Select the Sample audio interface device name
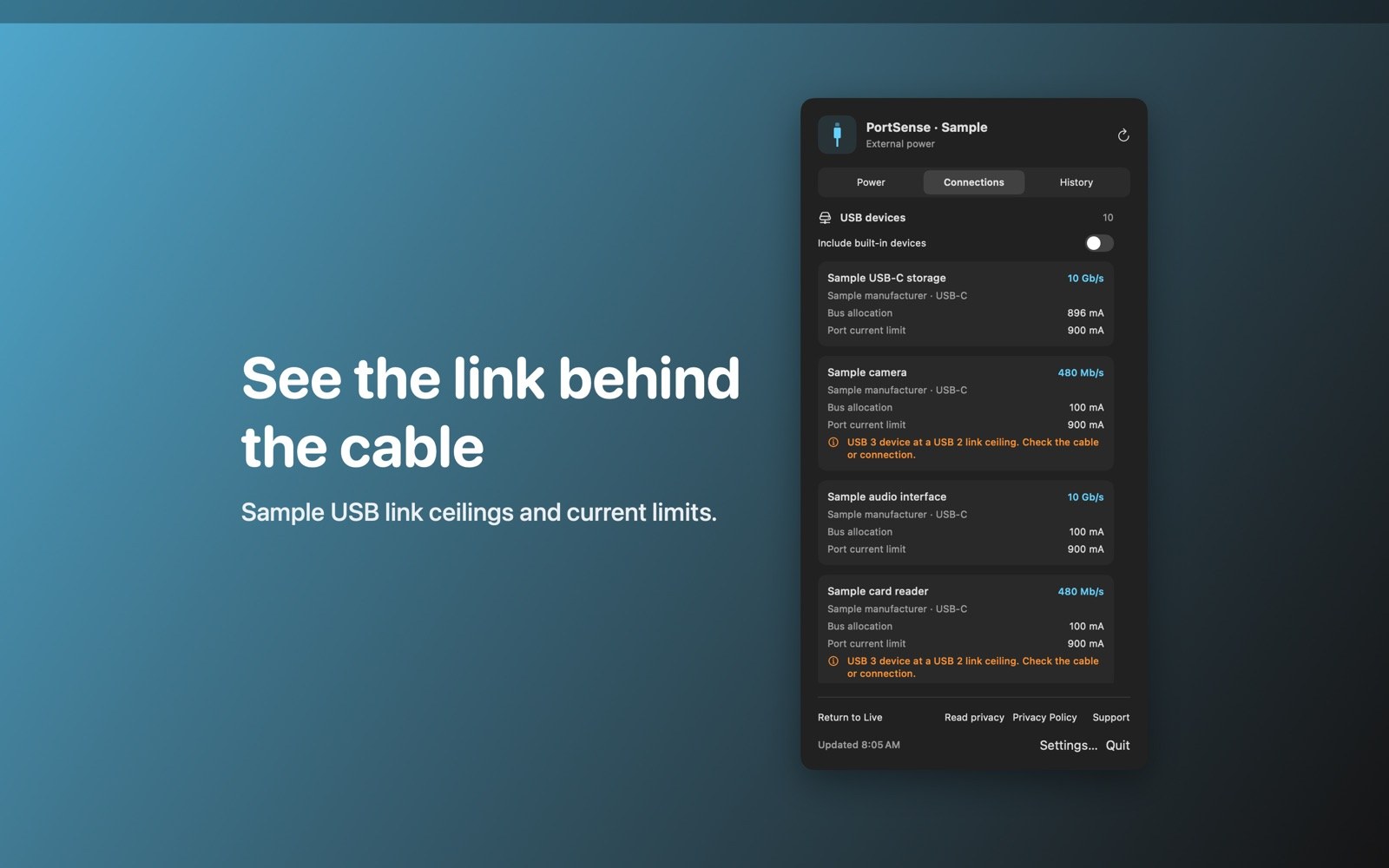This screenshot has width=1389, height=868. (886, 496)
